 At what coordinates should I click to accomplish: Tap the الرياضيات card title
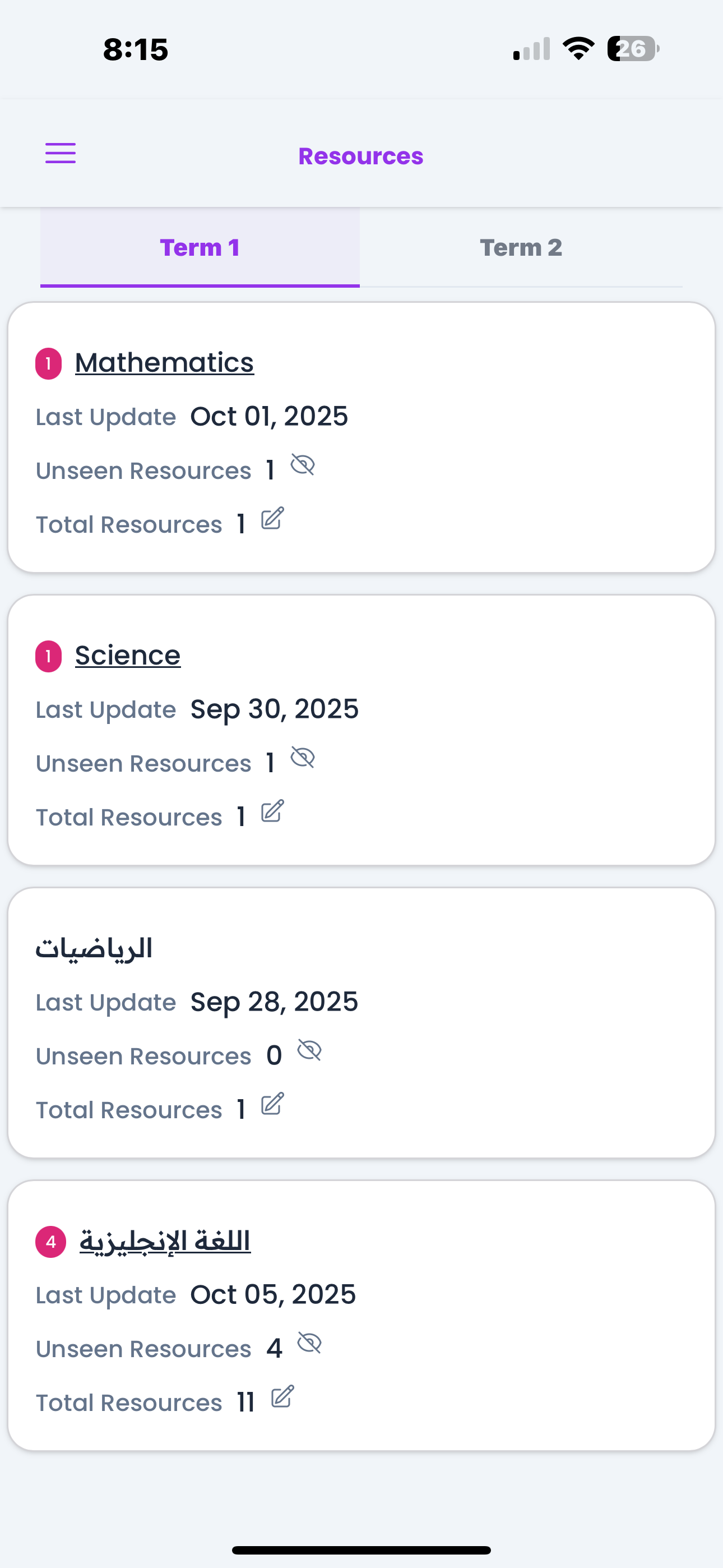[94, 948]
